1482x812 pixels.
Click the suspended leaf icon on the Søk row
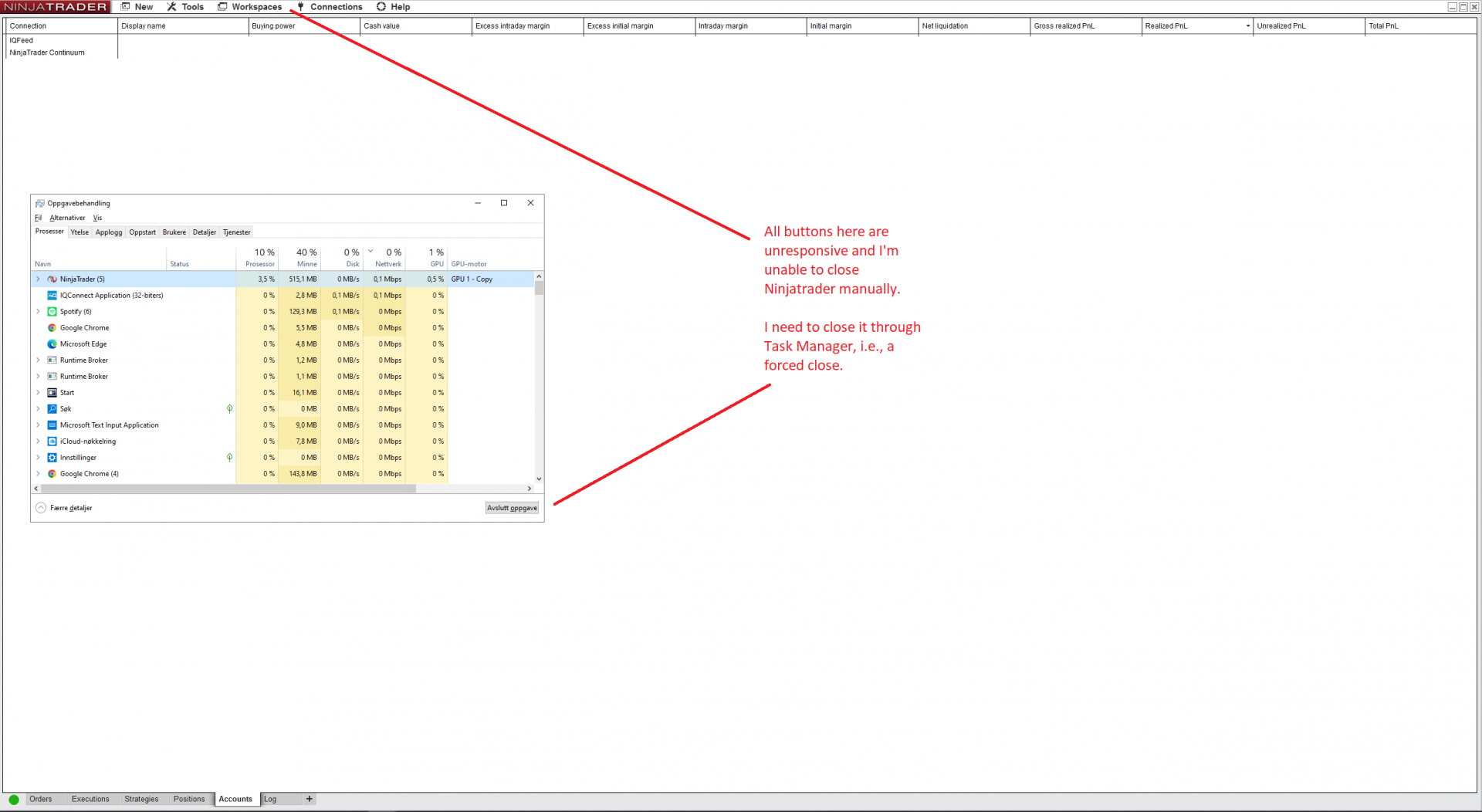(x=229, y=409)
